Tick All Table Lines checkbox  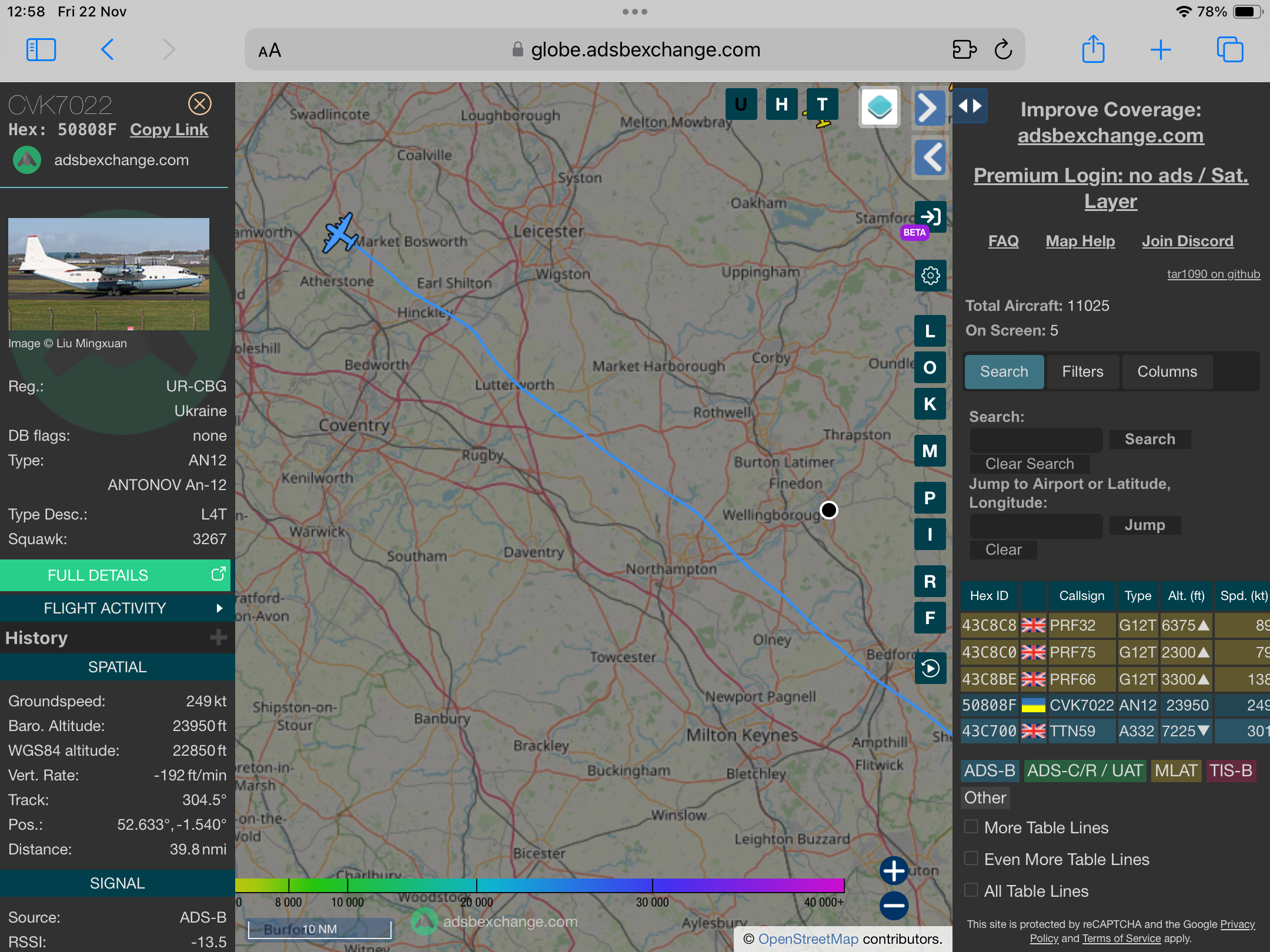971,890
